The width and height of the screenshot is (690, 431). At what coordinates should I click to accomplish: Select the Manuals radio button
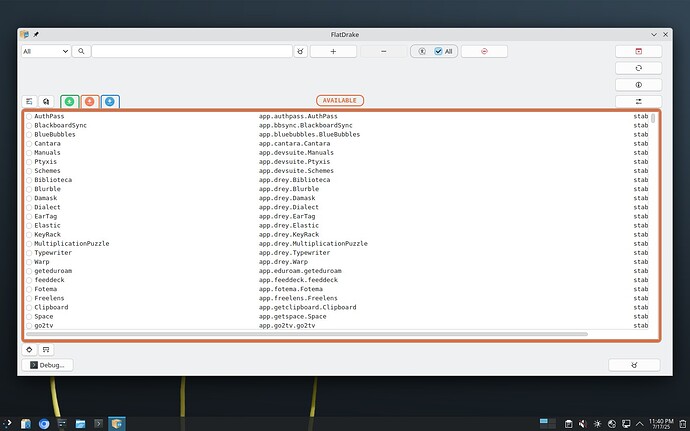(x=29, y=153)
